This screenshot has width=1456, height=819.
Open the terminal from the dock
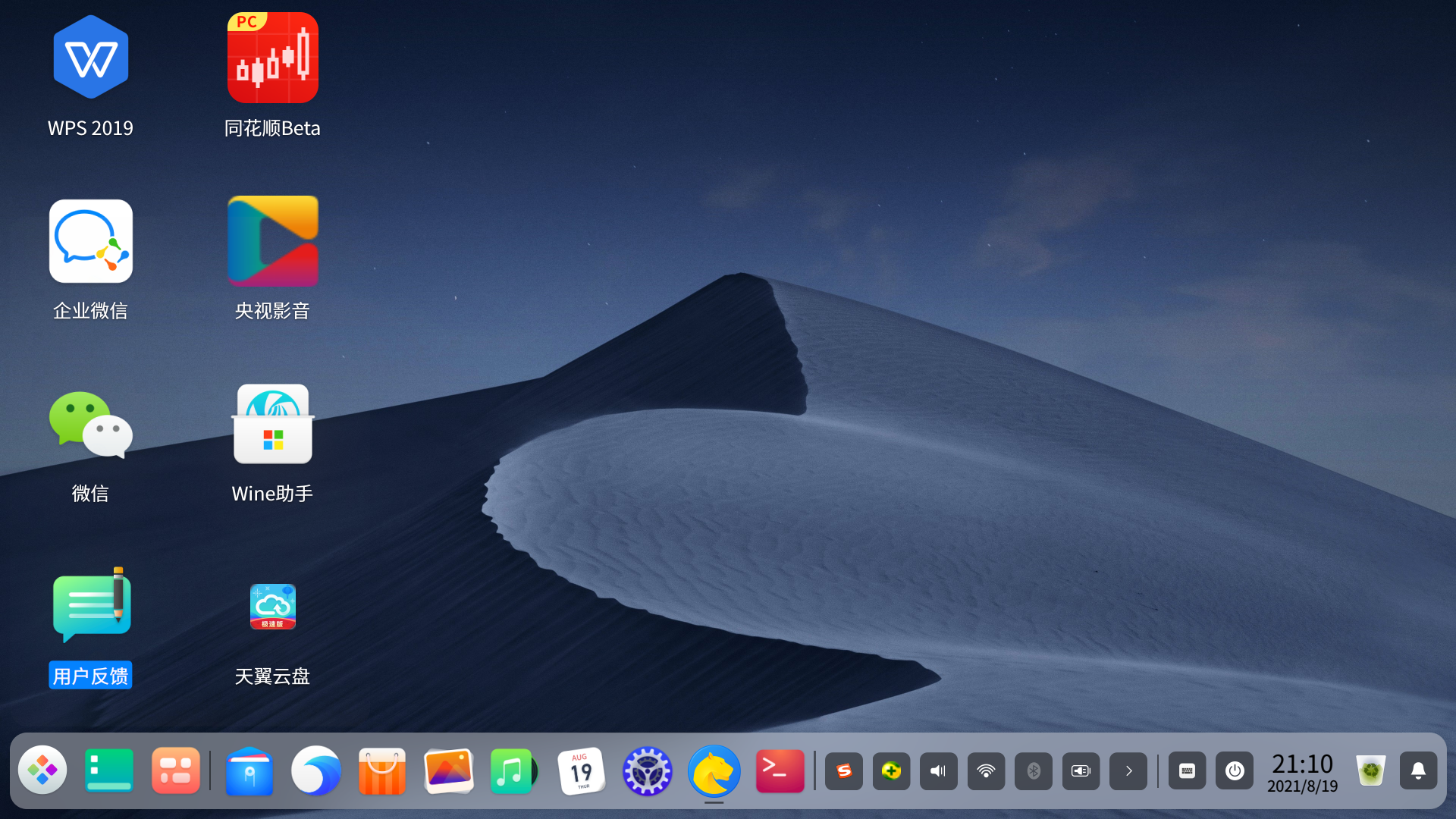tap(780, 770)
